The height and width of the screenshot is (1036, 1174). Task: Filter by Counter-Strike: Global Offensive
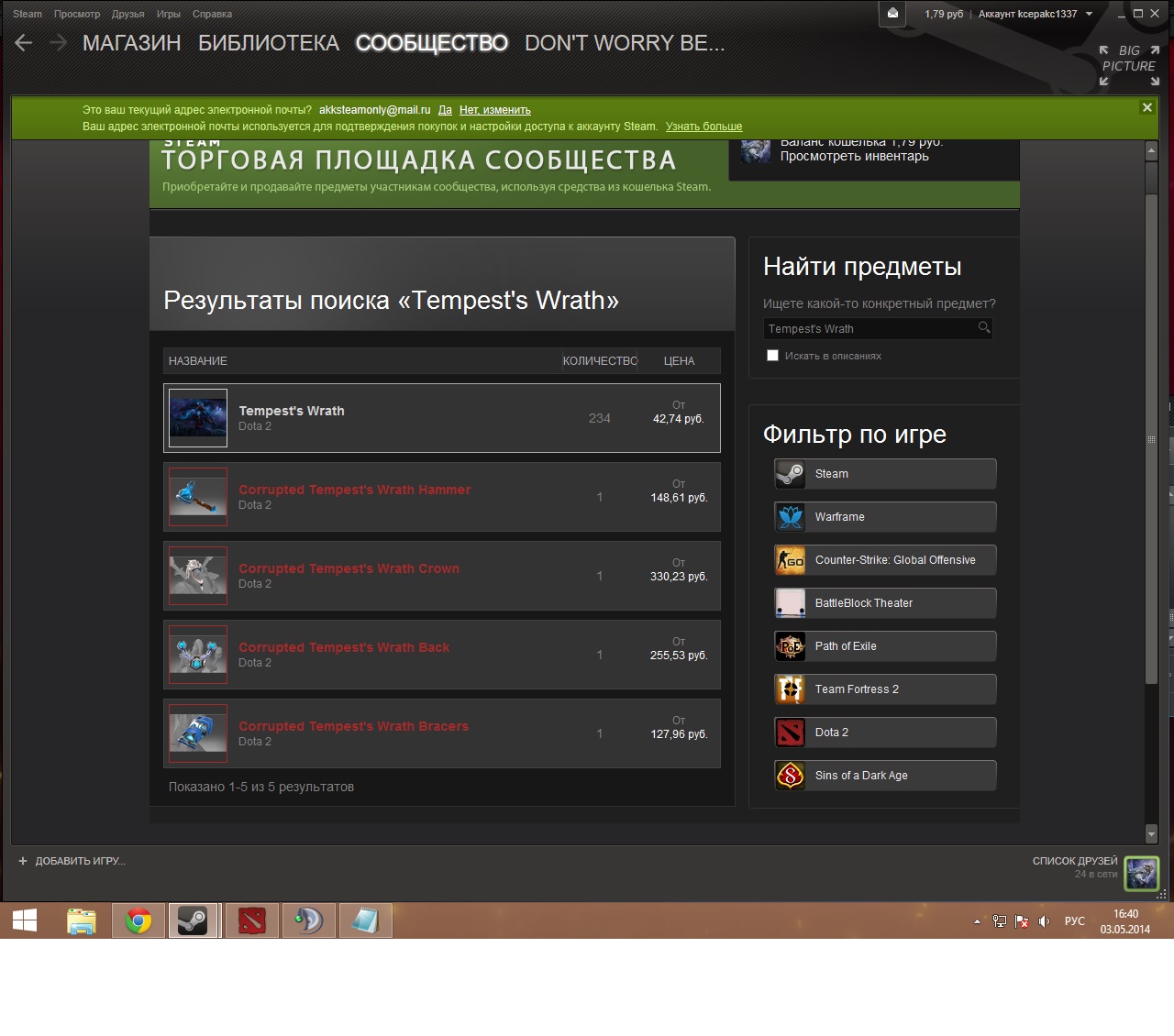[x=885, y=560]
